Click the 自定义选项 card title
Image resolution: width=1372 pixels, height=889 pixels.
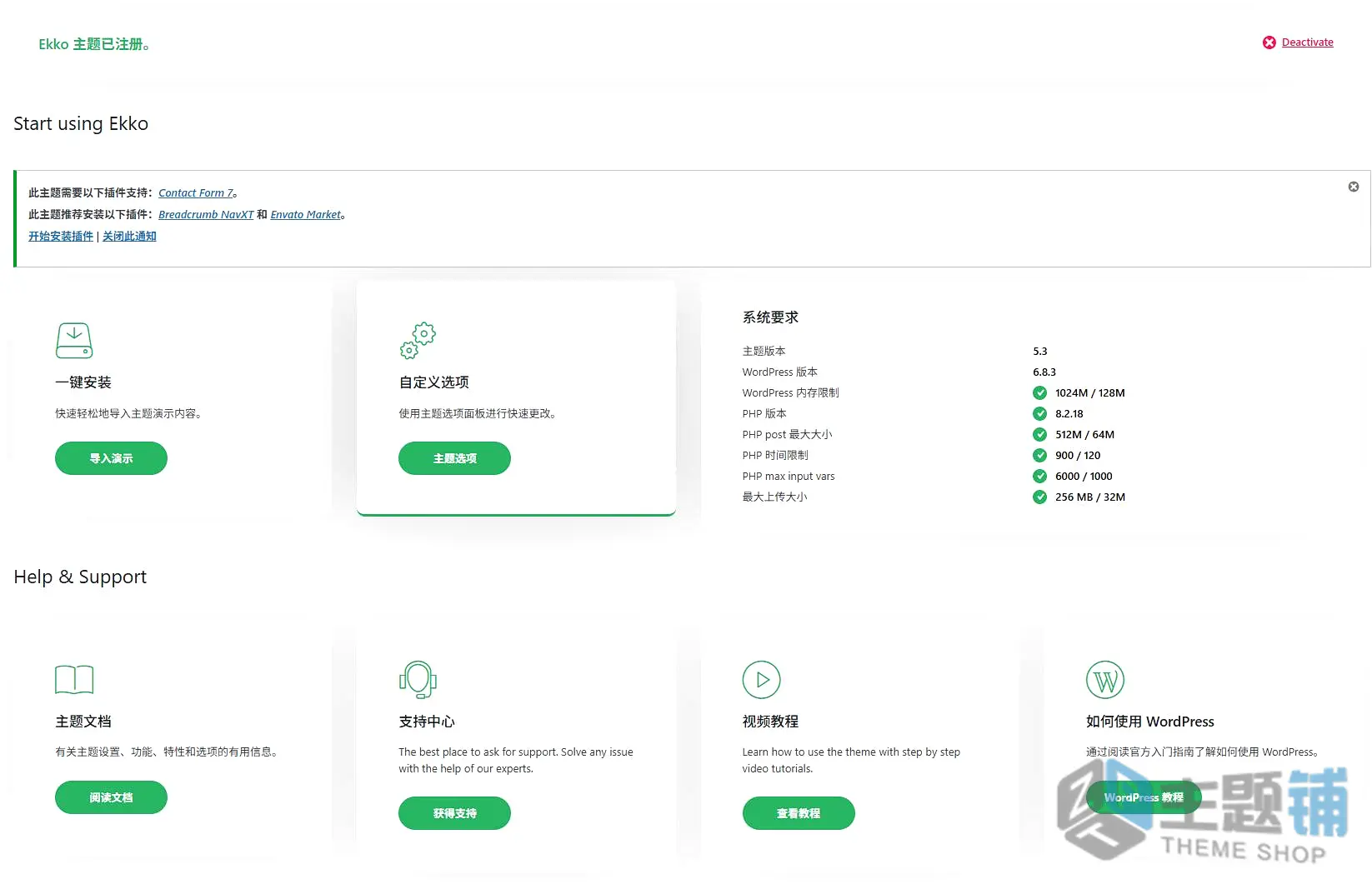433,382
